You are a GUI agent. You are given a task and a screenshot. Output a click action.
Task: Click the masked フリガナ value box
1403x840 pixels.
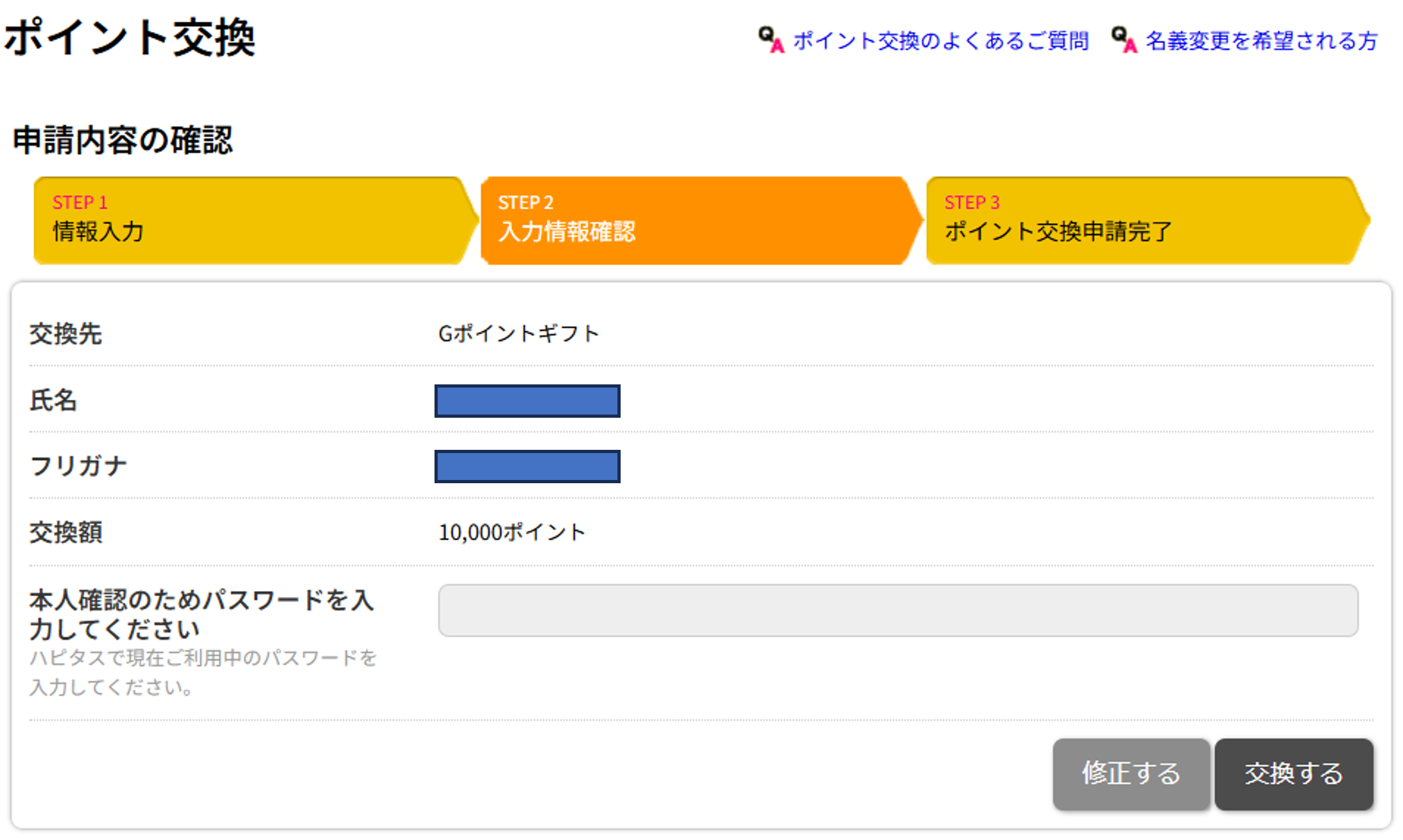click(527, 467)
